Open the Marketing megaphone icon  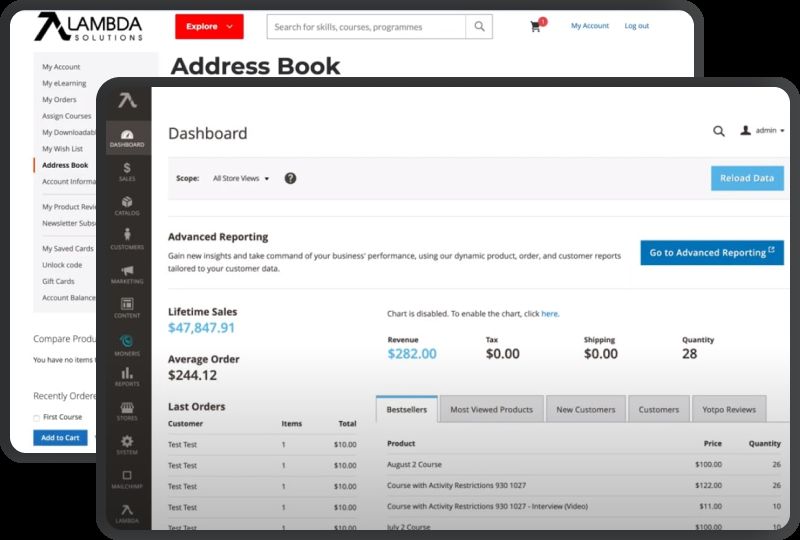[127, 274]
